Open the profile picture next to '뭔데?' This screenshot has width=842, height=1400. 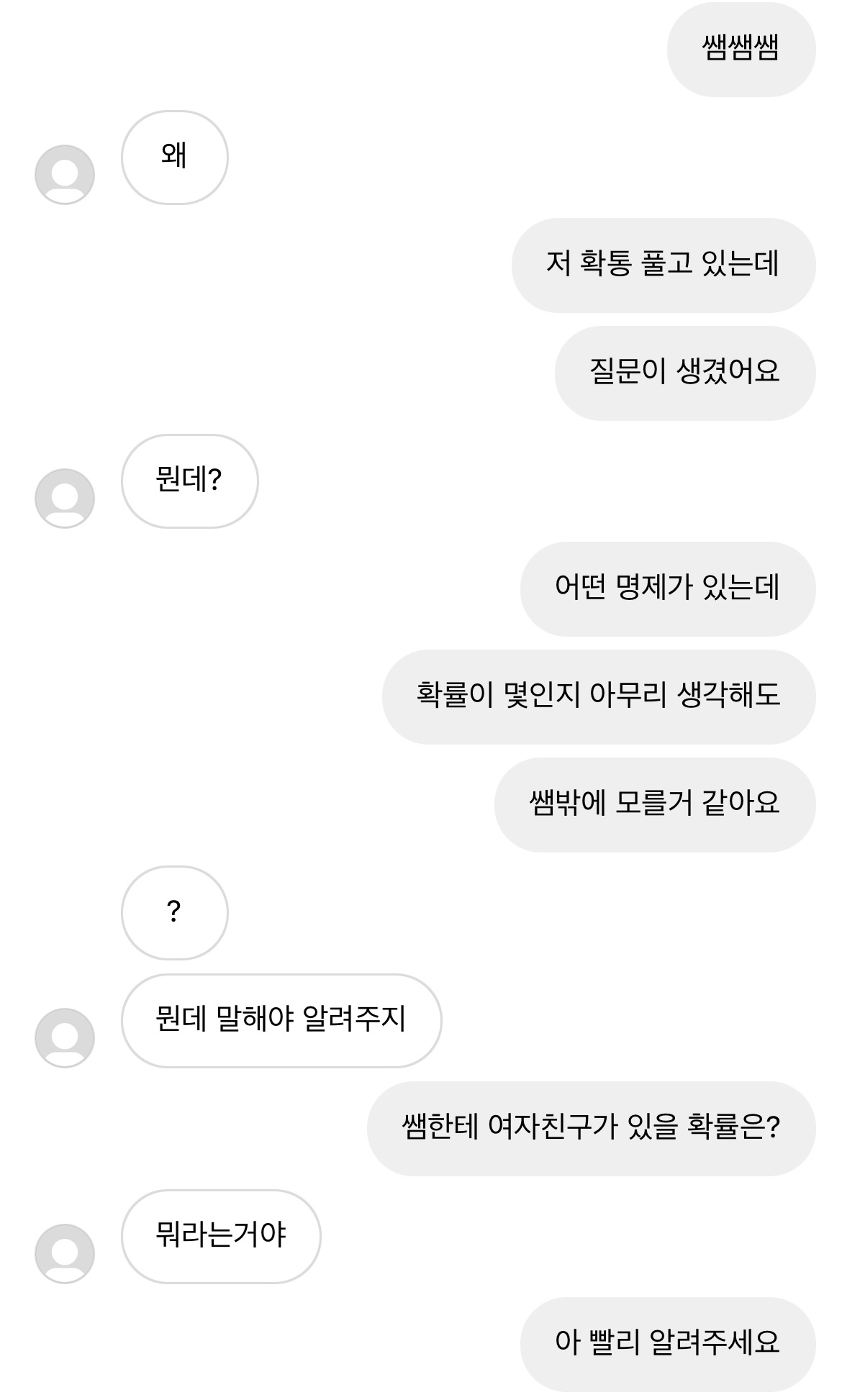pos(65,499)
